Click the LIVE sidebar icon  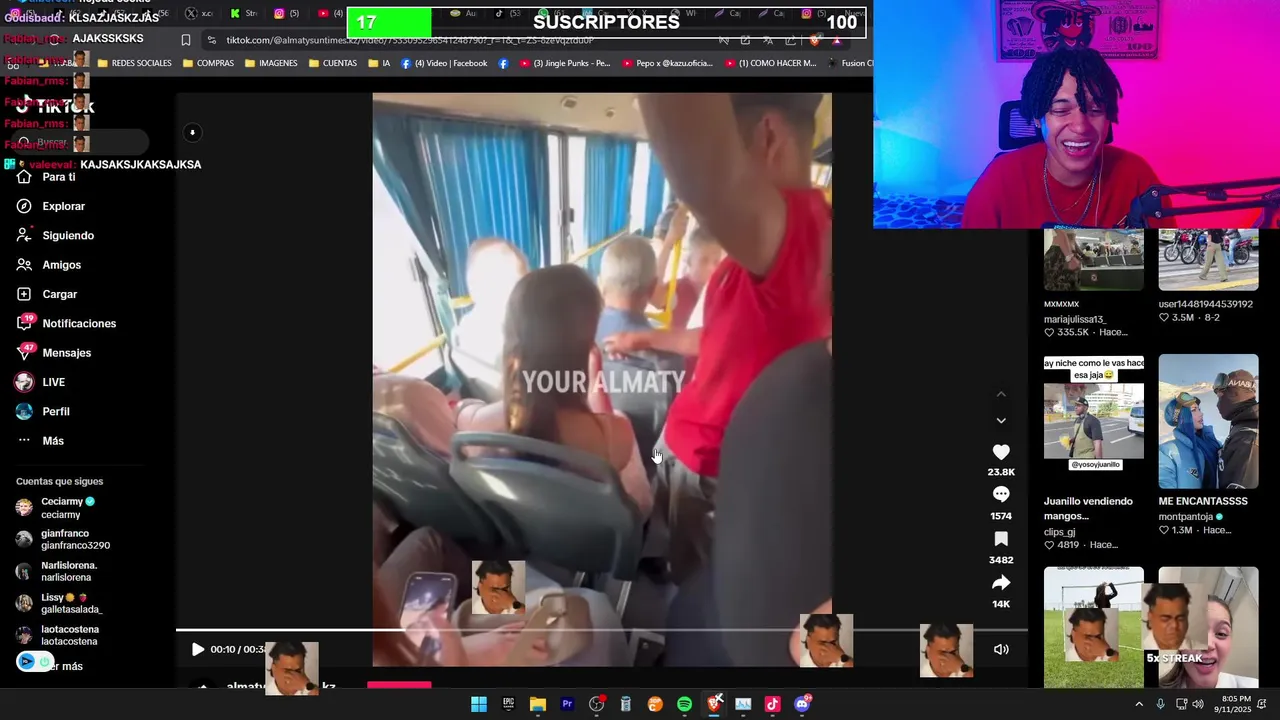click(24, 382)
